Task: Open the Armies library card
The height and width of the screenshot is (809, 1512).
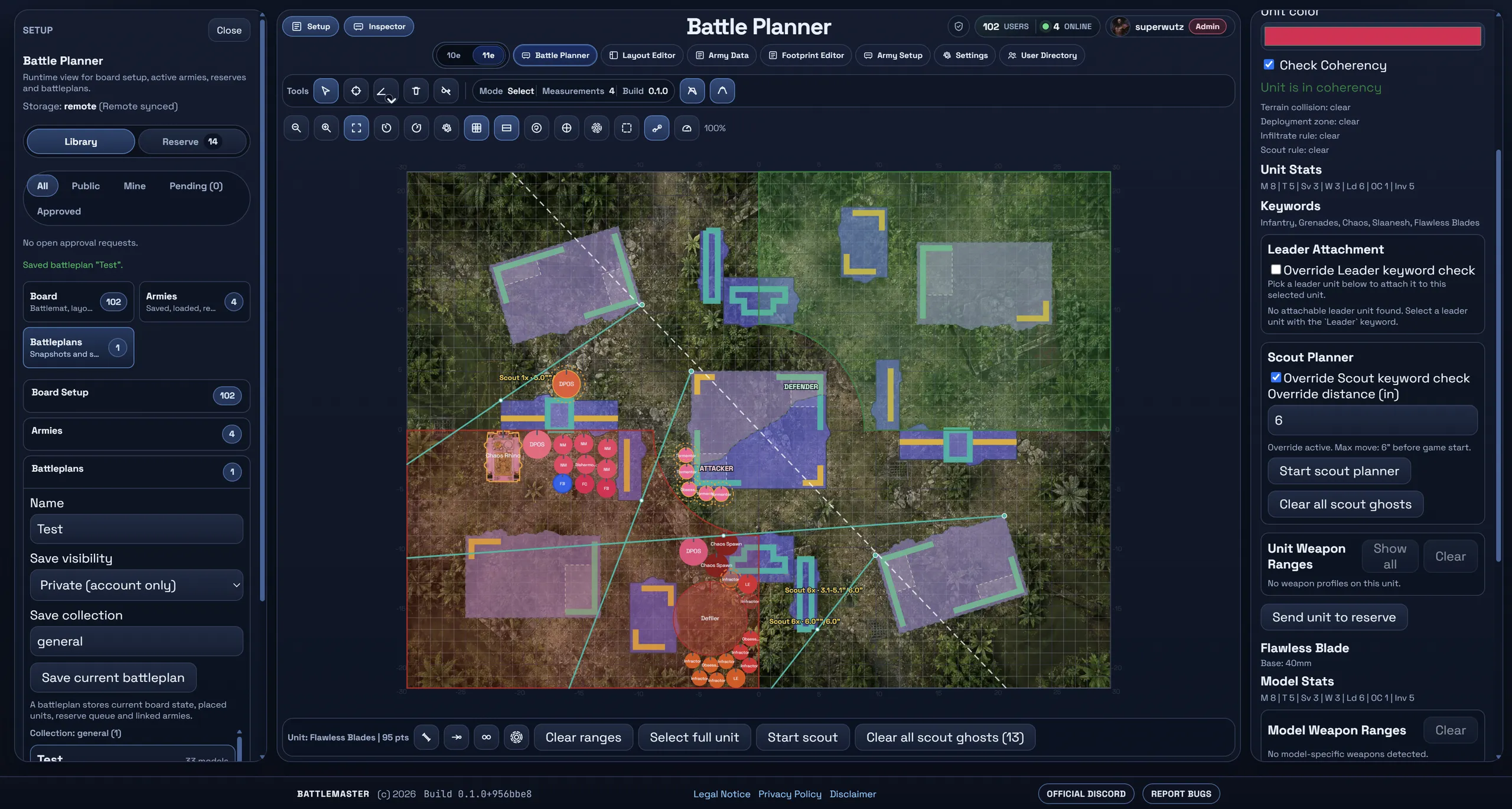Action: coord(194,302)
